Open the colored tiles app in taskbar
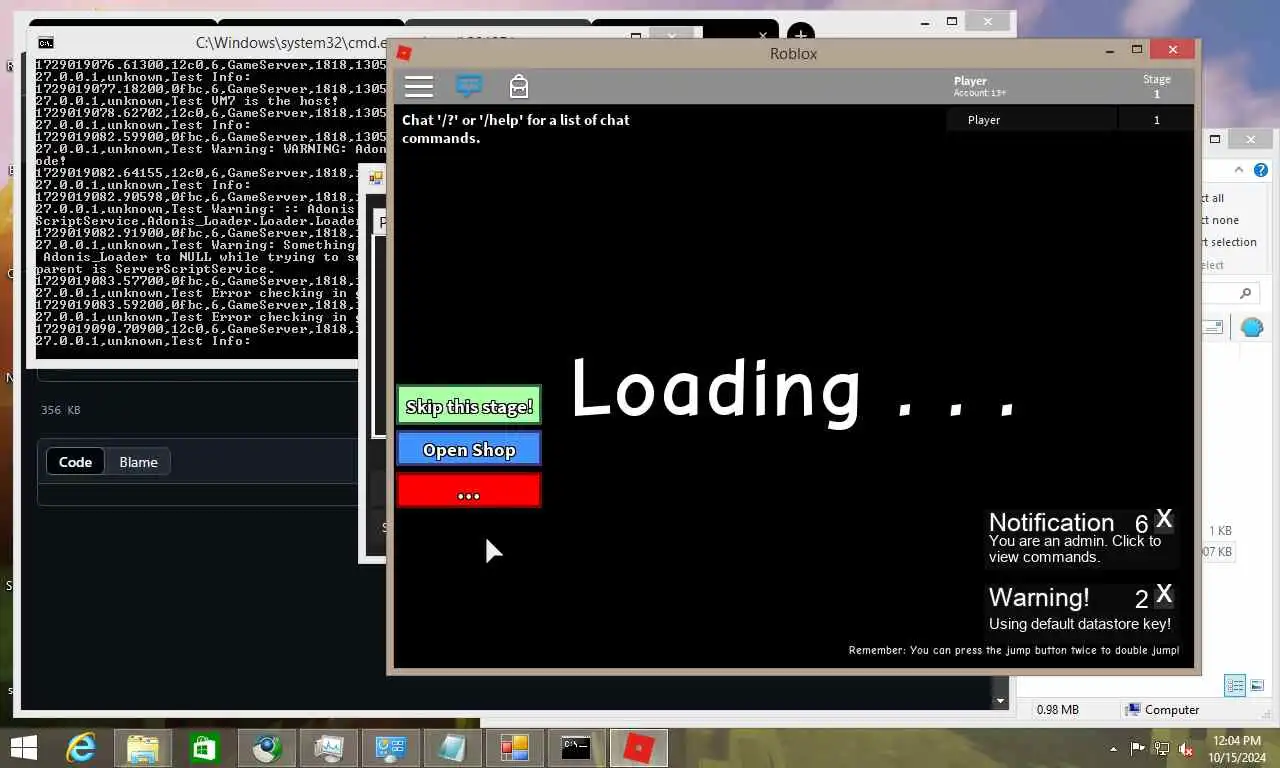The height and width of the screenshot is (768, 1280). tap(514, 748)
